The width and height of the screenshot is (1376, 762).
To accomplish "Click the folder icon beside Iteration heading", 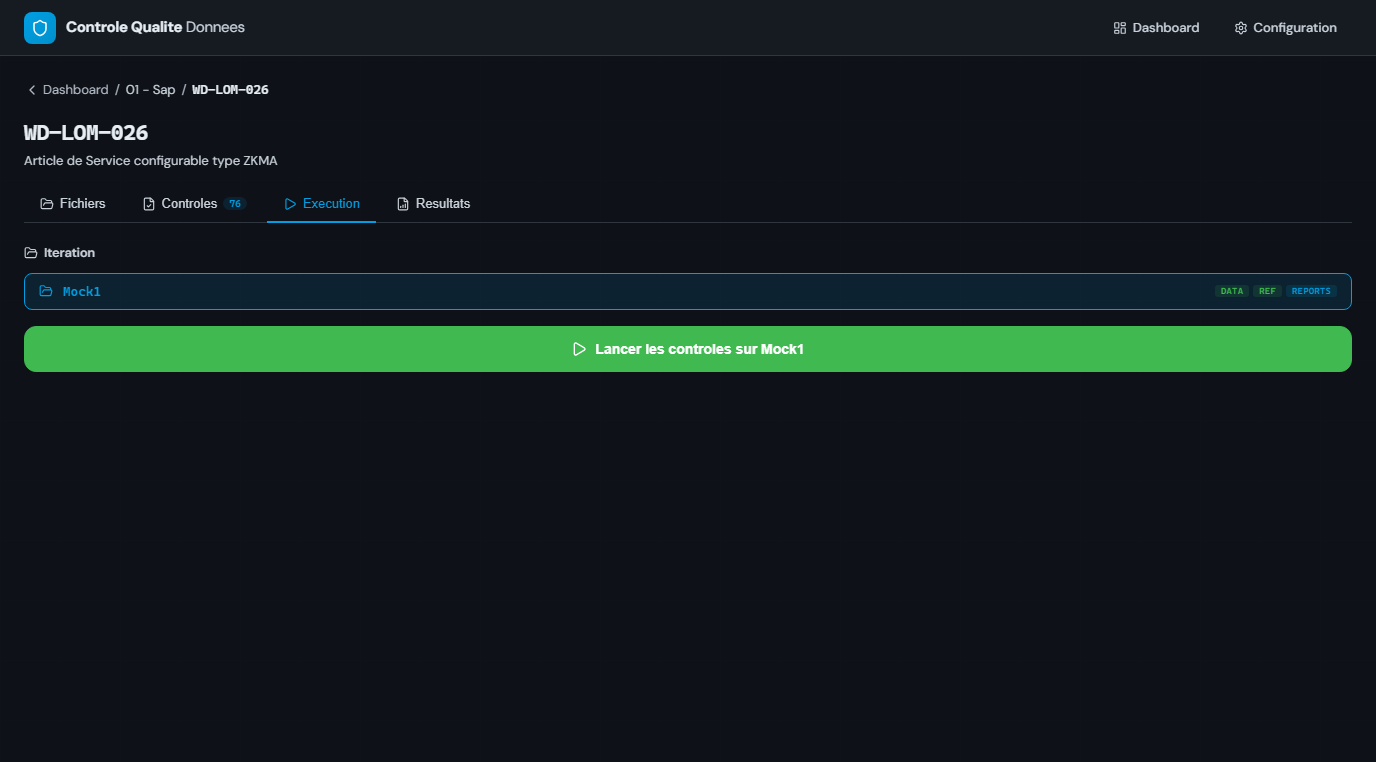I will (31, 253).
